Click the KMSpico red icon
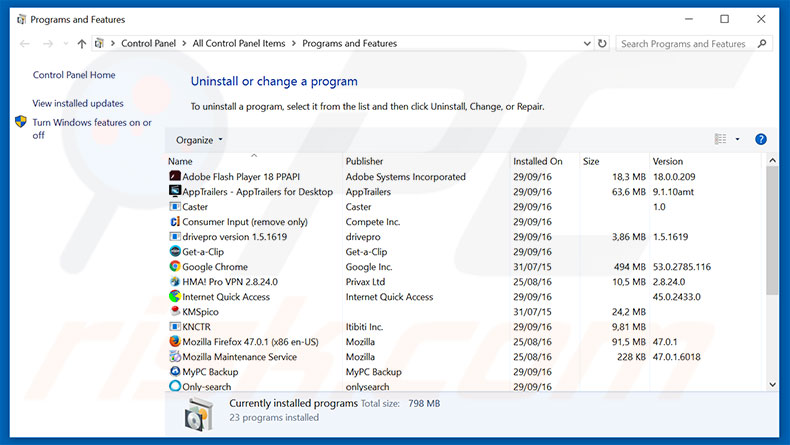 175,311
